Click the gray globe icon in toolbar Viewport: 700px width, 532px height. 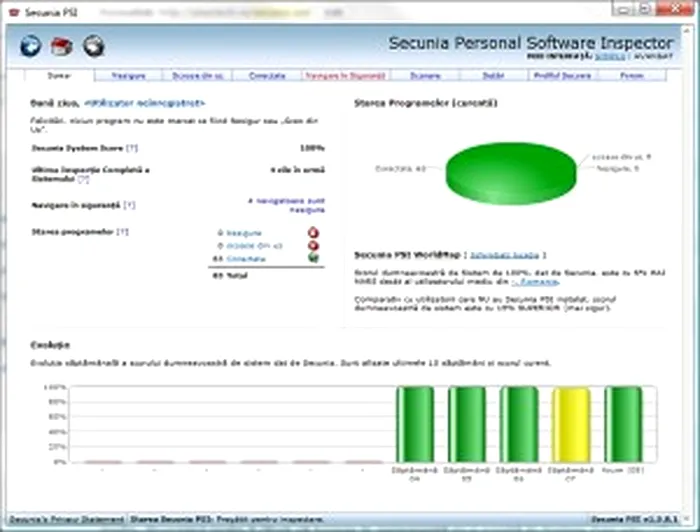(x=93, y=45)
